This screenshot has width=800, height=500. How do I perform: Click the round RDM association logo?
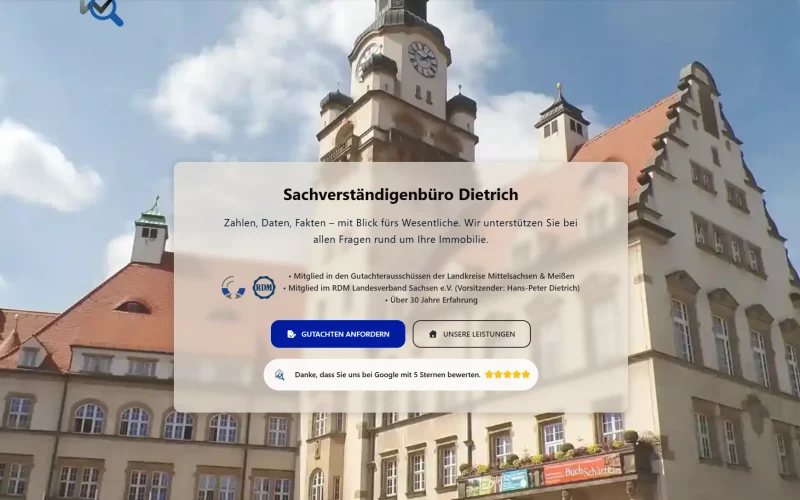coord(264,287)
